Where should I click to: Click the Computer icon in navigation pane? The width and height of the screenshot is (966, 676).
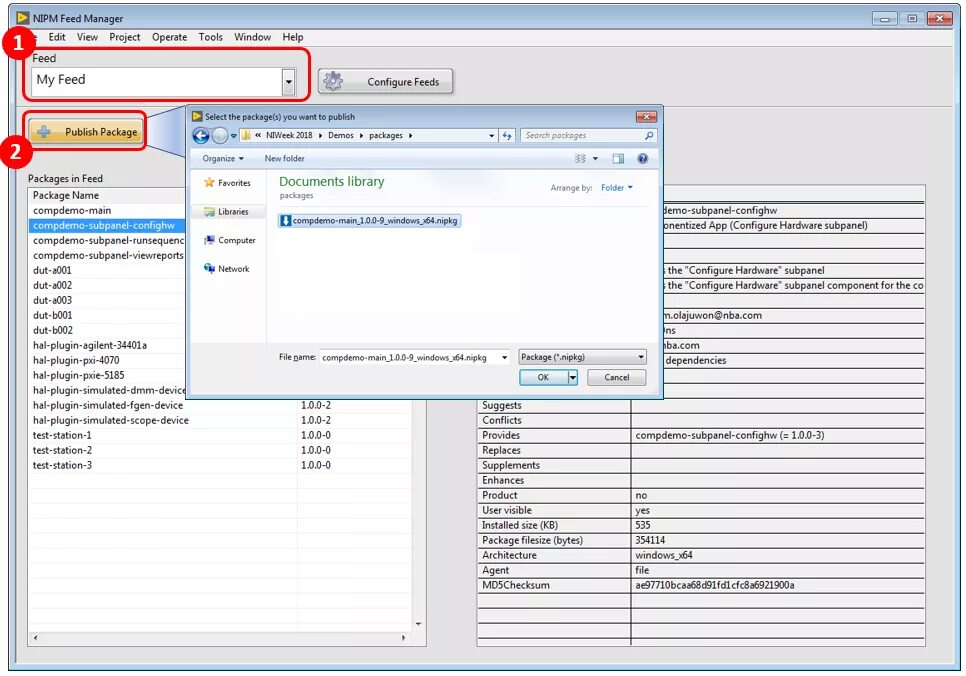tap(209, 240)
